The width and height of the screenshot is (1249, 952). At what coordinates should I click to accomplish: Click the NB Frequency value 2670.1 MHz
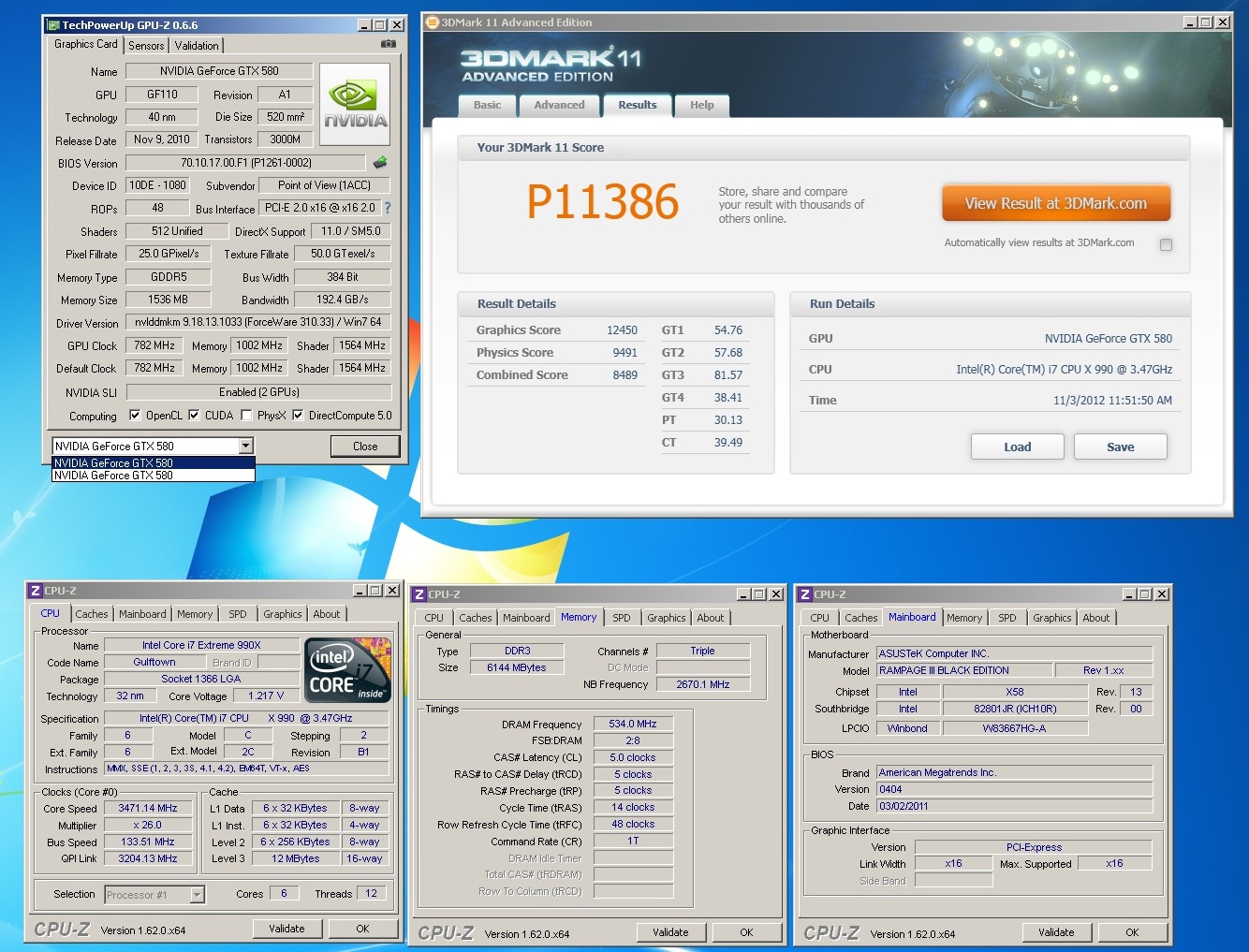tap(702, 684)
